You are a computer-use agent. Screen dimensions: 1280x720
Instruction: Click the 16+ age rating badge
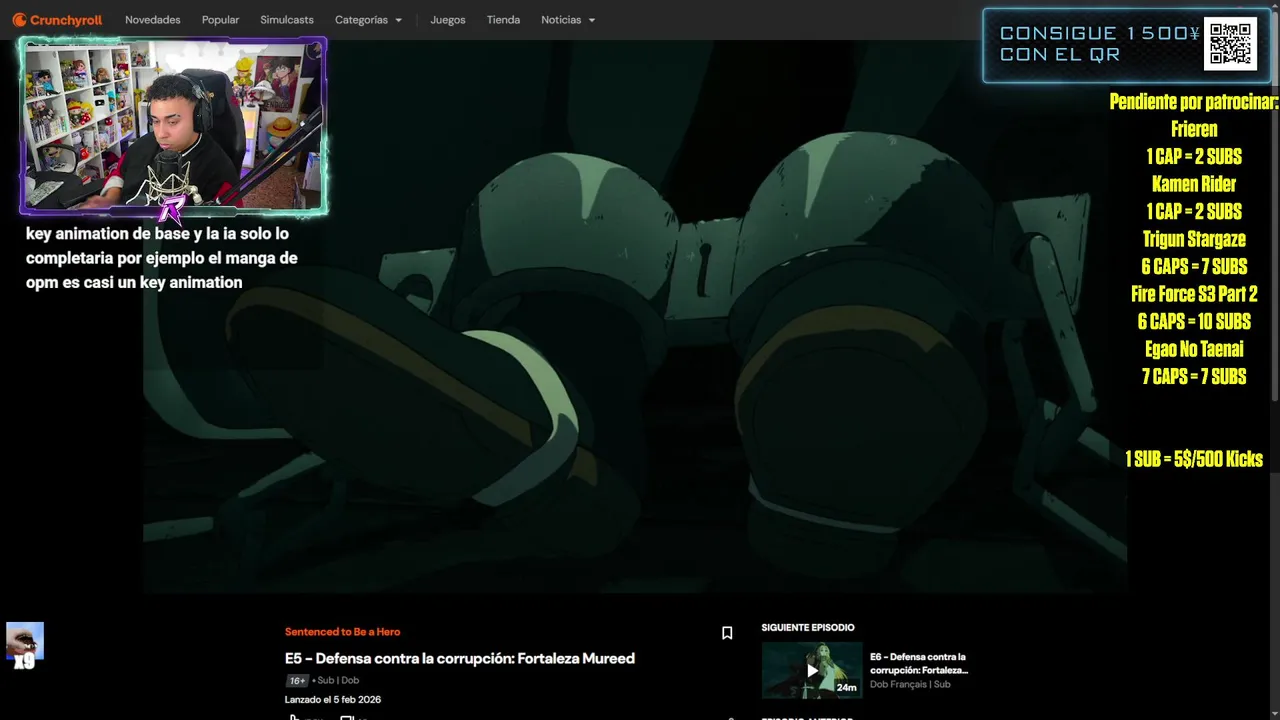click(297, 681)
